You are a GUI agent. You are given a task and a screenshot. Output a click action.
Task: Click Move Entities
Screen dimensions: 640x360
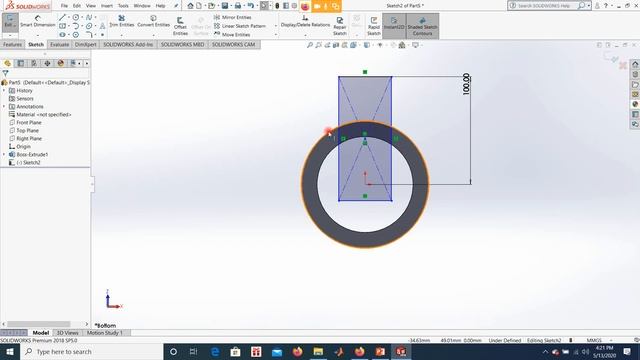point(232,35)
